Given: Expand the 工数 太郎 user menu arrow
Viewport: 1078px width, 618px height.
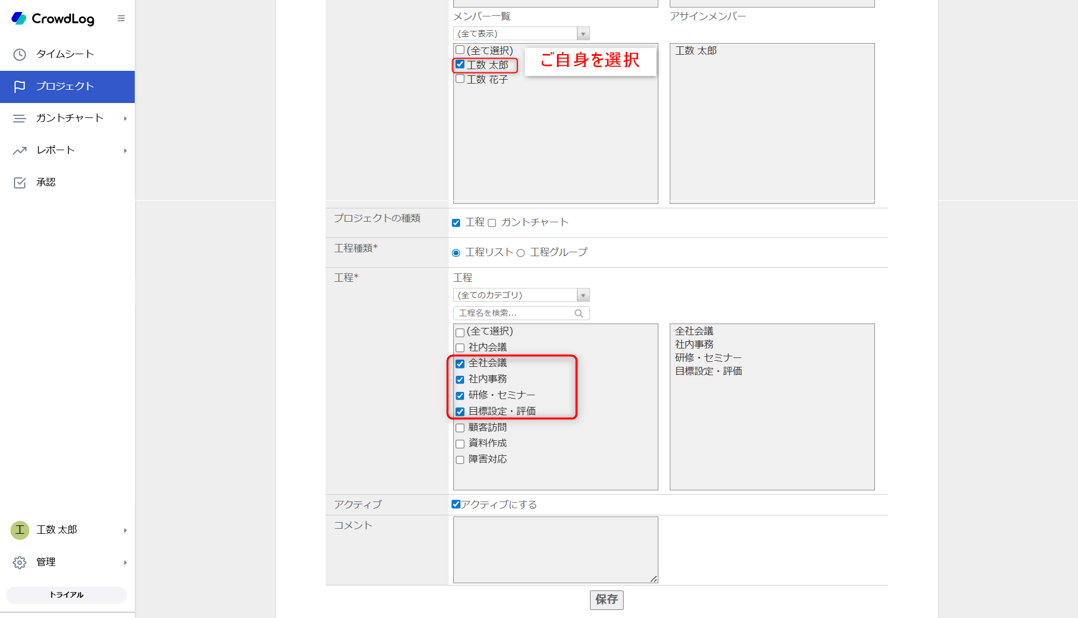Looking at the screenshot, I should click(125, 531).
